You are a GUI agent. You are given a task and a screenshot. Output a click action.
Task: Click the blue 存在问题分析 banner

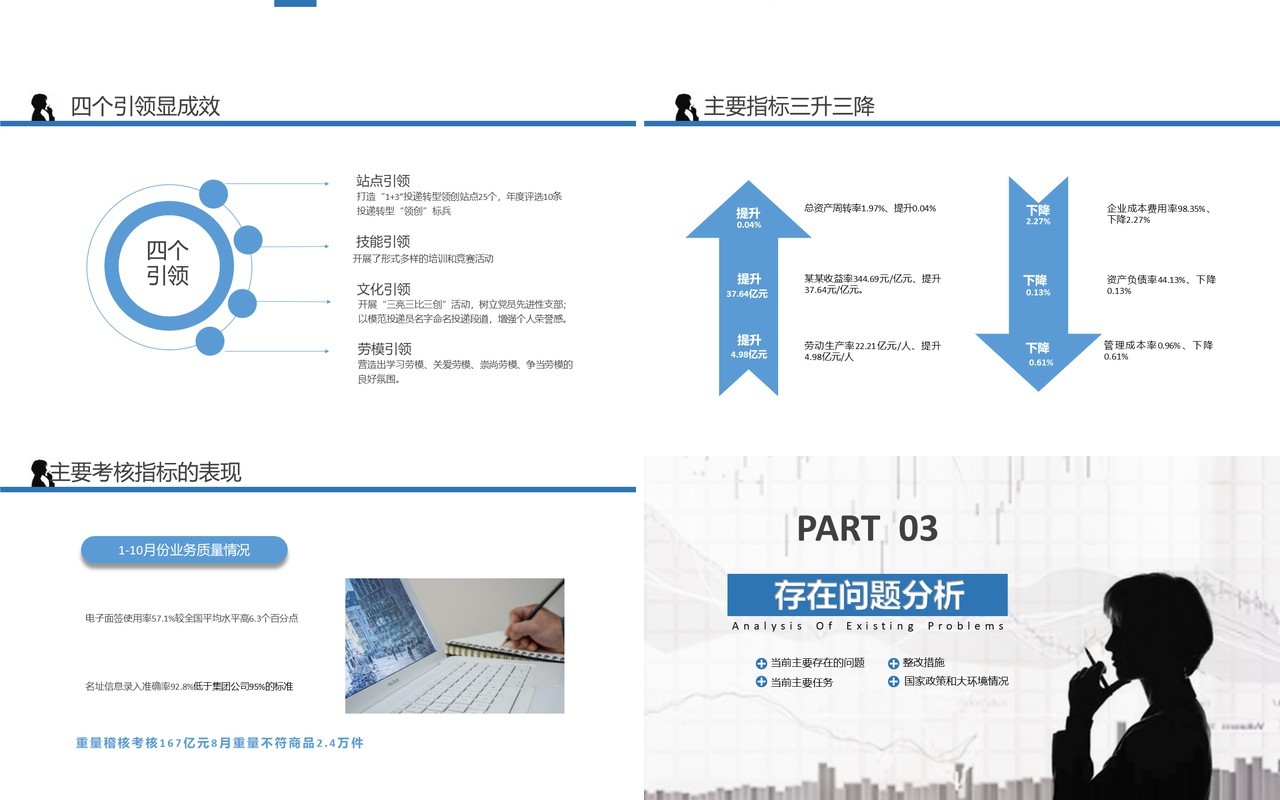[x=867, y=595]
